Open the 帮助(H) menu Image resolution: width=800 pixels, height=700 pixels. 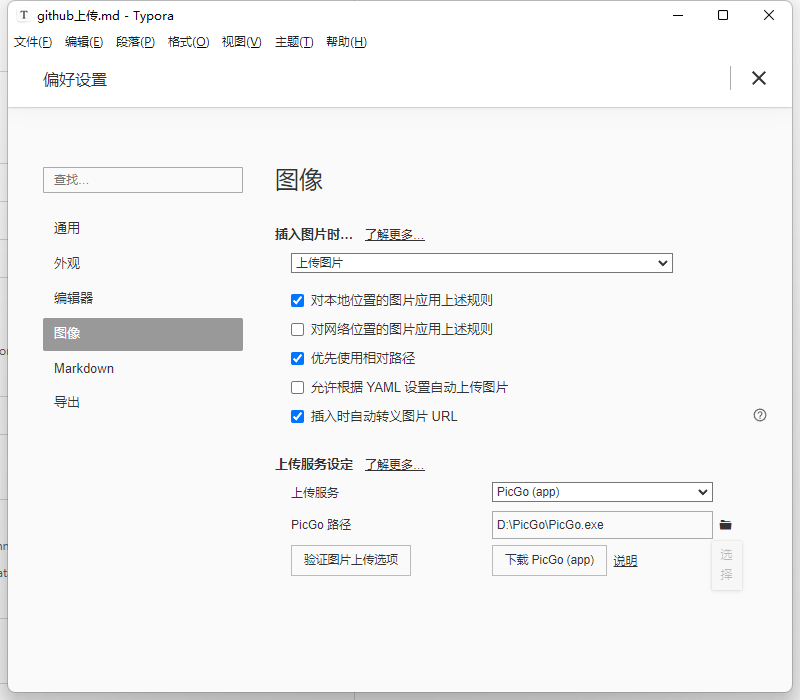click(x=346, y=42)
